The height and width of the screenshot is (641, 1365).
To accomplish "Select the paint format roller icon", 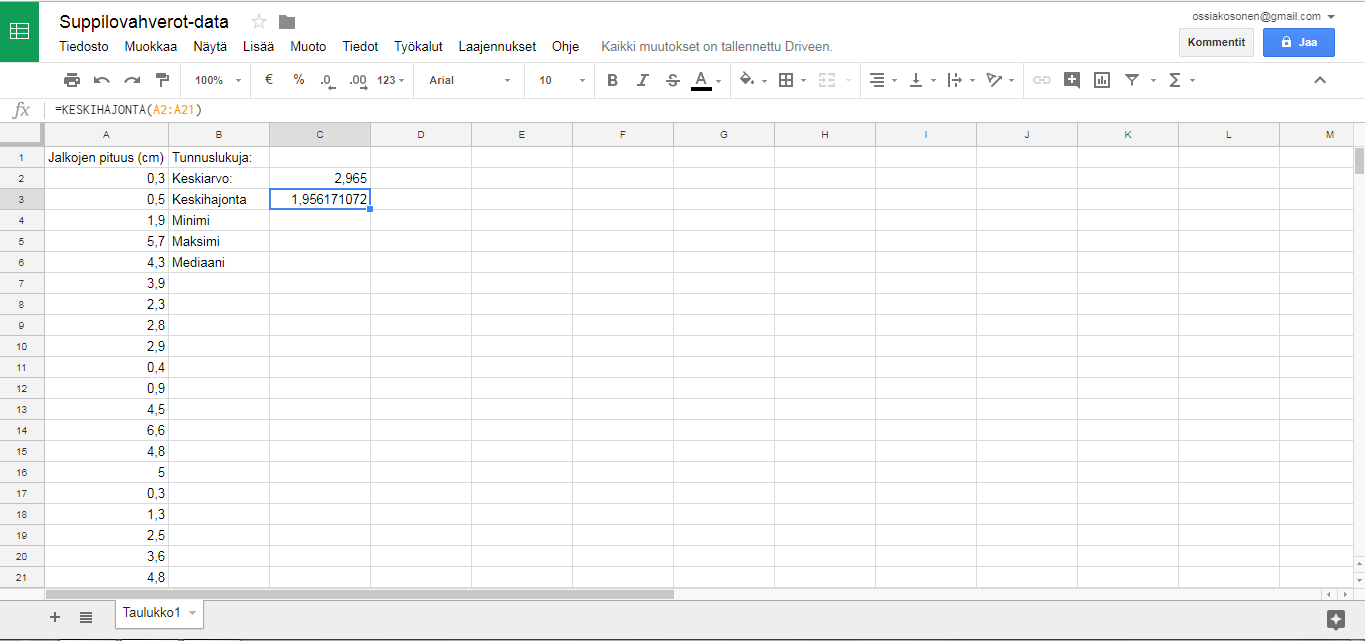I will (x=162, y=80).
